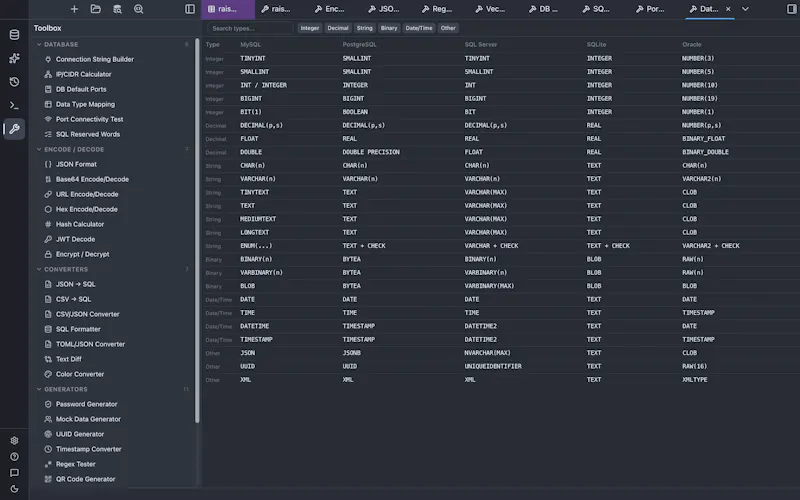Click the JSON Format braces icon
800x500 pixels.
click(48, 164)
